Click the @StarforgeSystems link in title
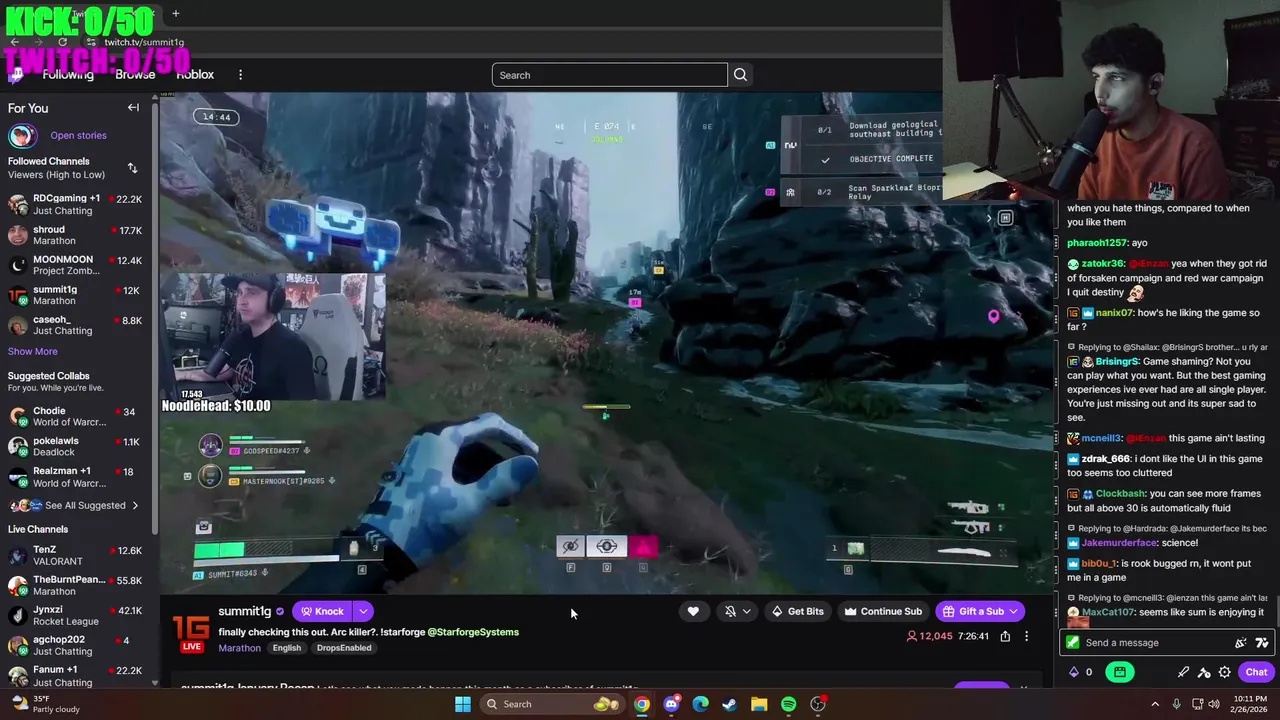 click(x=475, y=632)
